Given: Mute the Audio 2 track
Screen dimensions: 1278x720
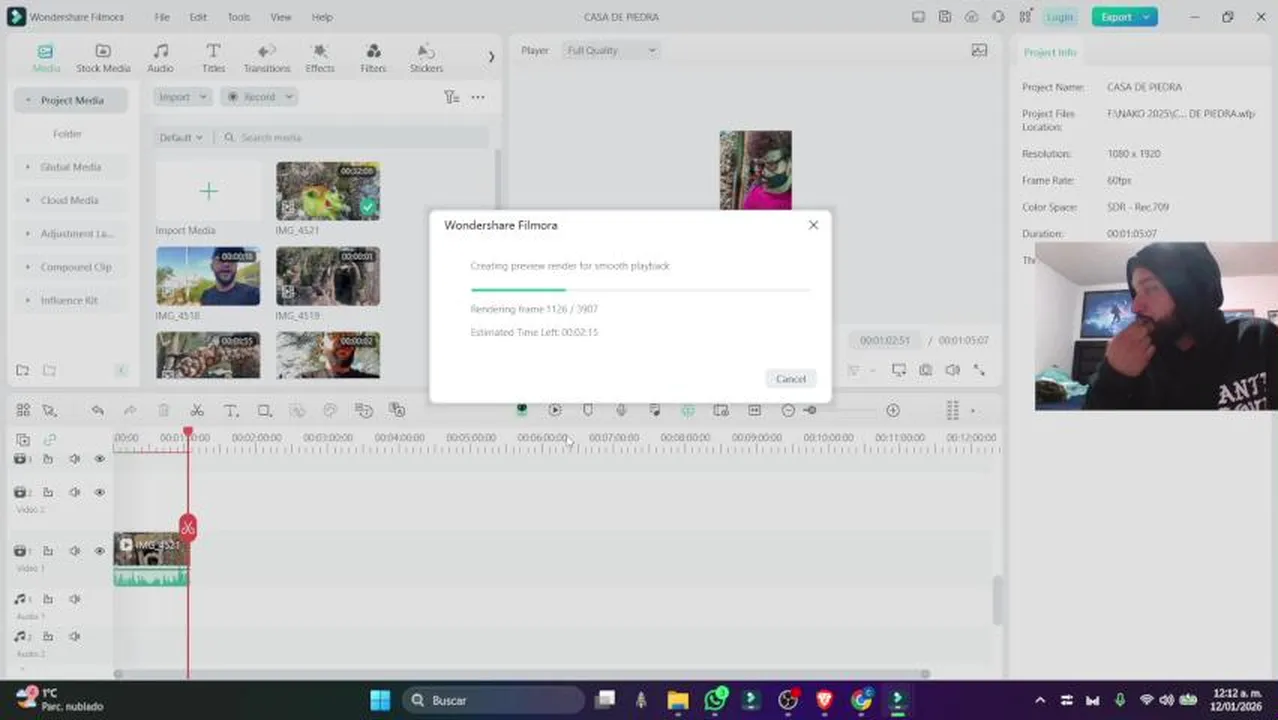Looking at the screenshot, I should point(74,636).
